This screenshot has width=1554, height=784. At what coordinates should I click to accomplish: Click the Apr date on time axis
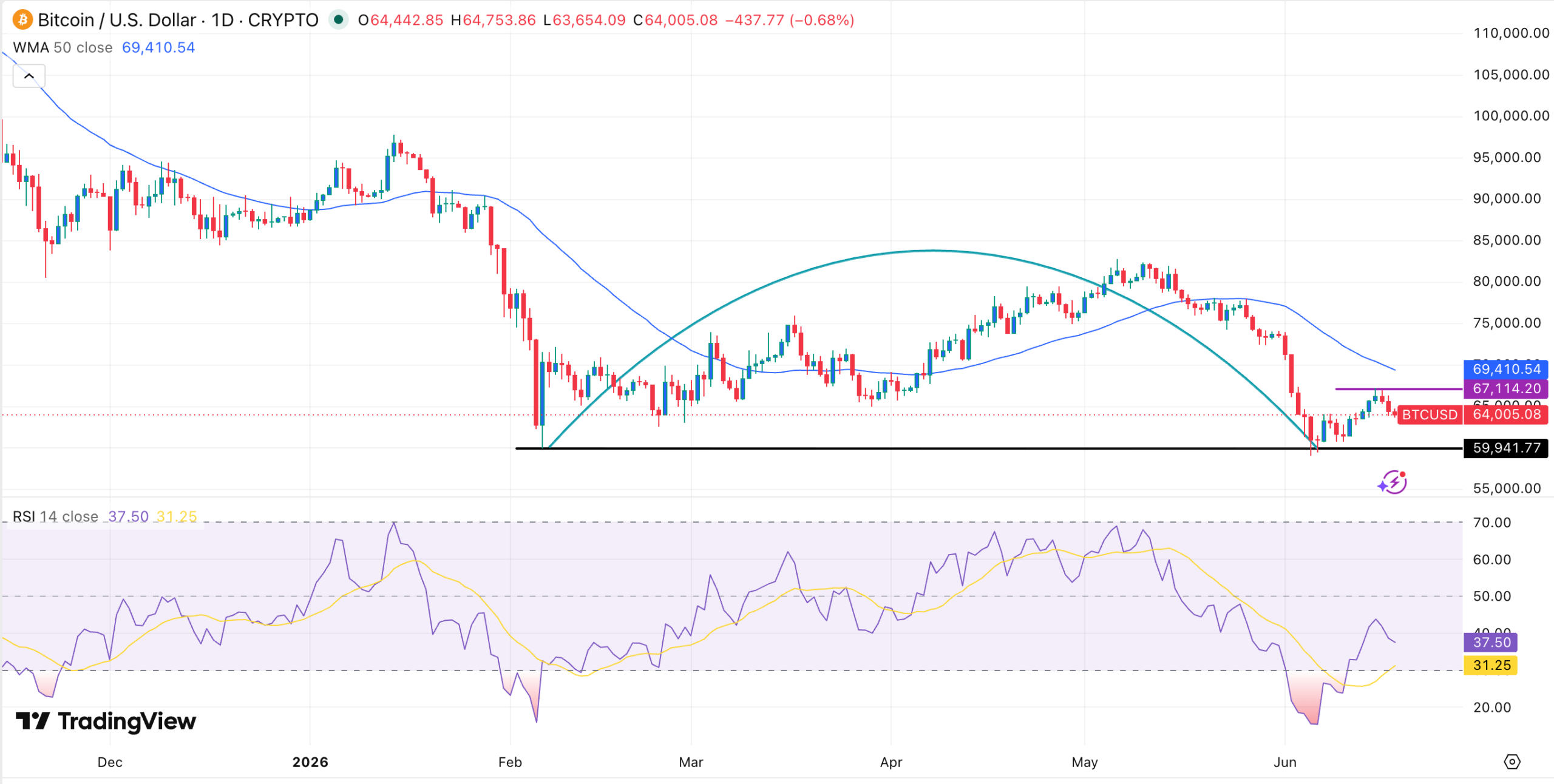[x=891, y=762]
